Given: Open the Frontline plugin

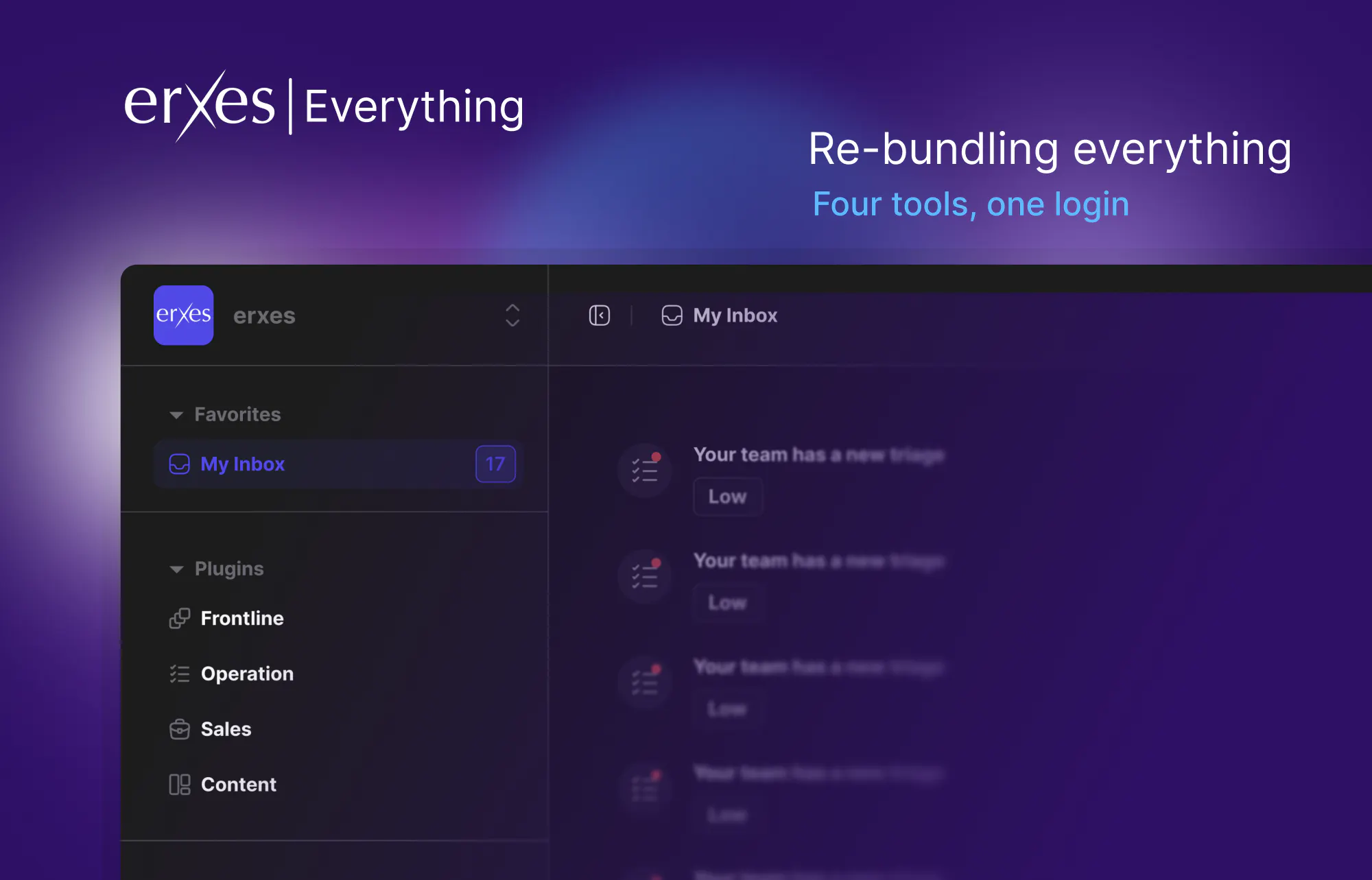Looking at the screenshot, I should click(x=242, y=619).
